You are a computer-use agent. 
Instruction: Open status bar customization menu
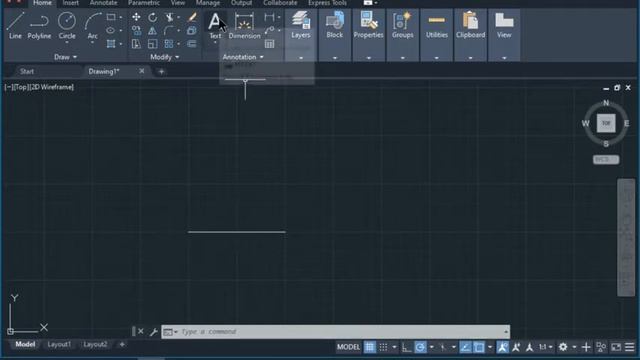point(629,347)
